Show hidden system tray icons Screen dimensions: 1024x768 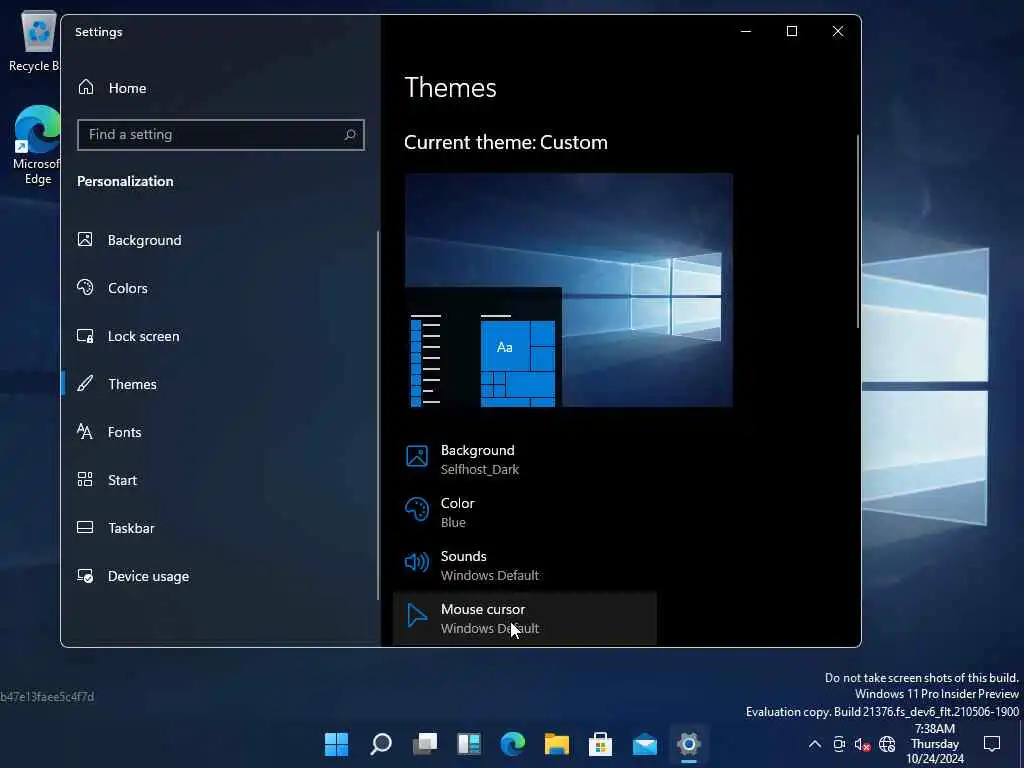click(x=814, y=744)
